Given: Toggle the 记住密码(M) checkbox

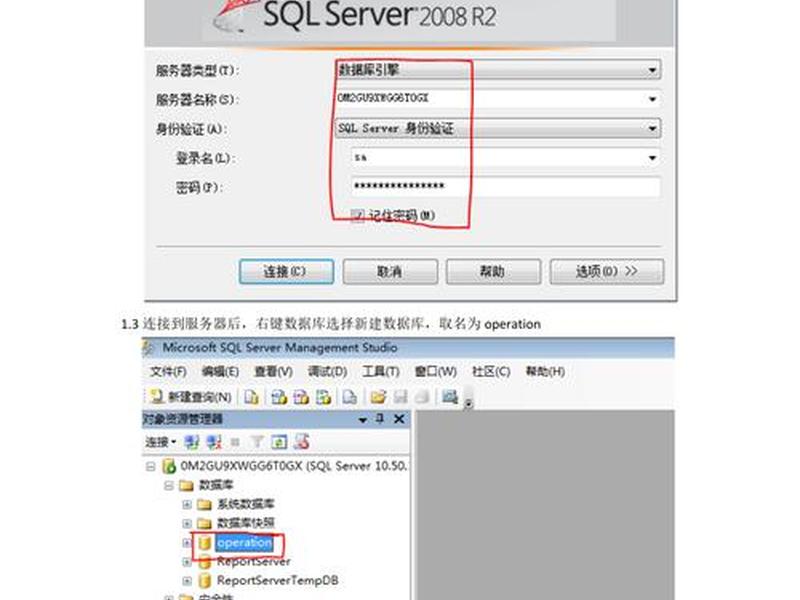Looking at the screenshot, I should coord(357,215).
